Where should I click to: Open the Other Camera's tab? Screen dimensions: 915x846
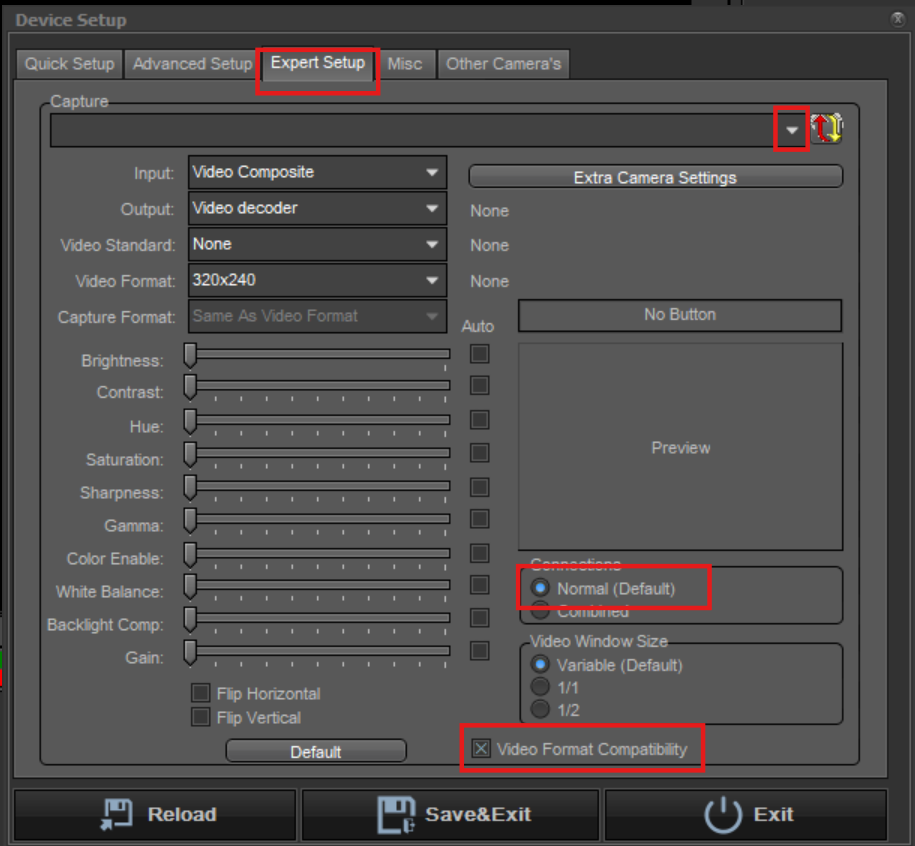504,63
